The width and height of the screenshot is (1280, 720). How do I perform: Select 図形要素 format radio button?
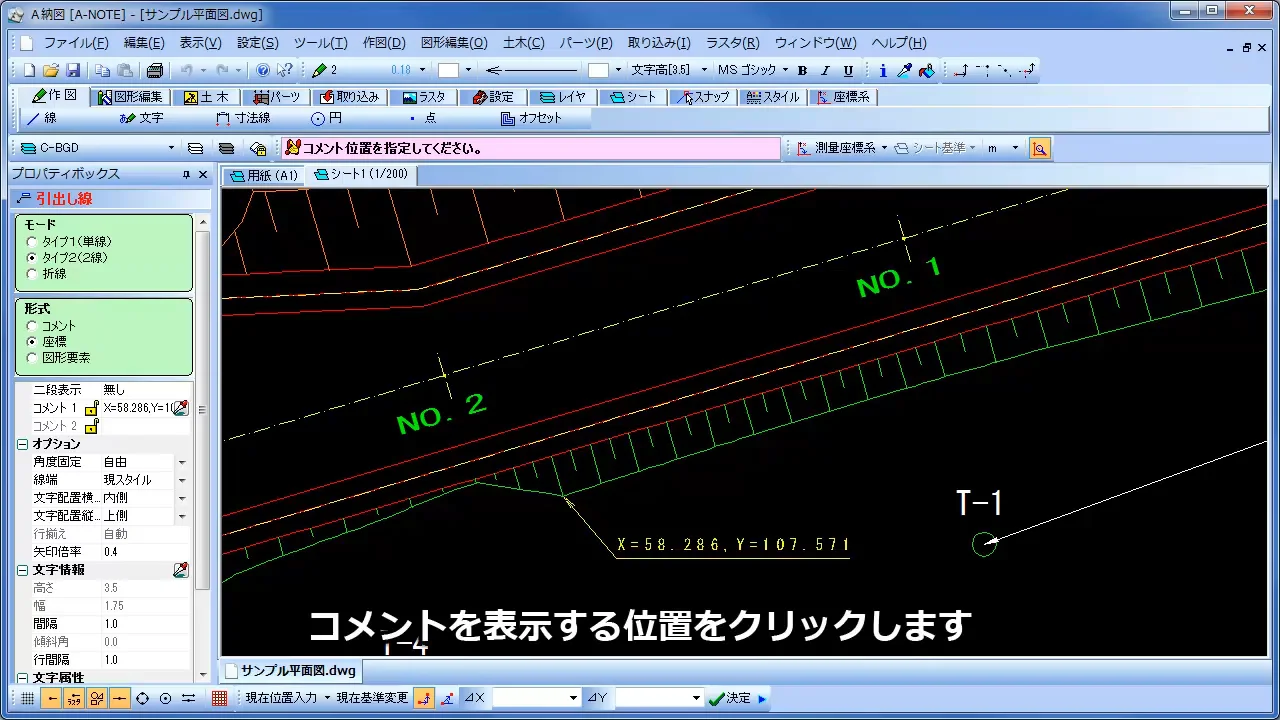pyautogui.click(x=32, y=358)
